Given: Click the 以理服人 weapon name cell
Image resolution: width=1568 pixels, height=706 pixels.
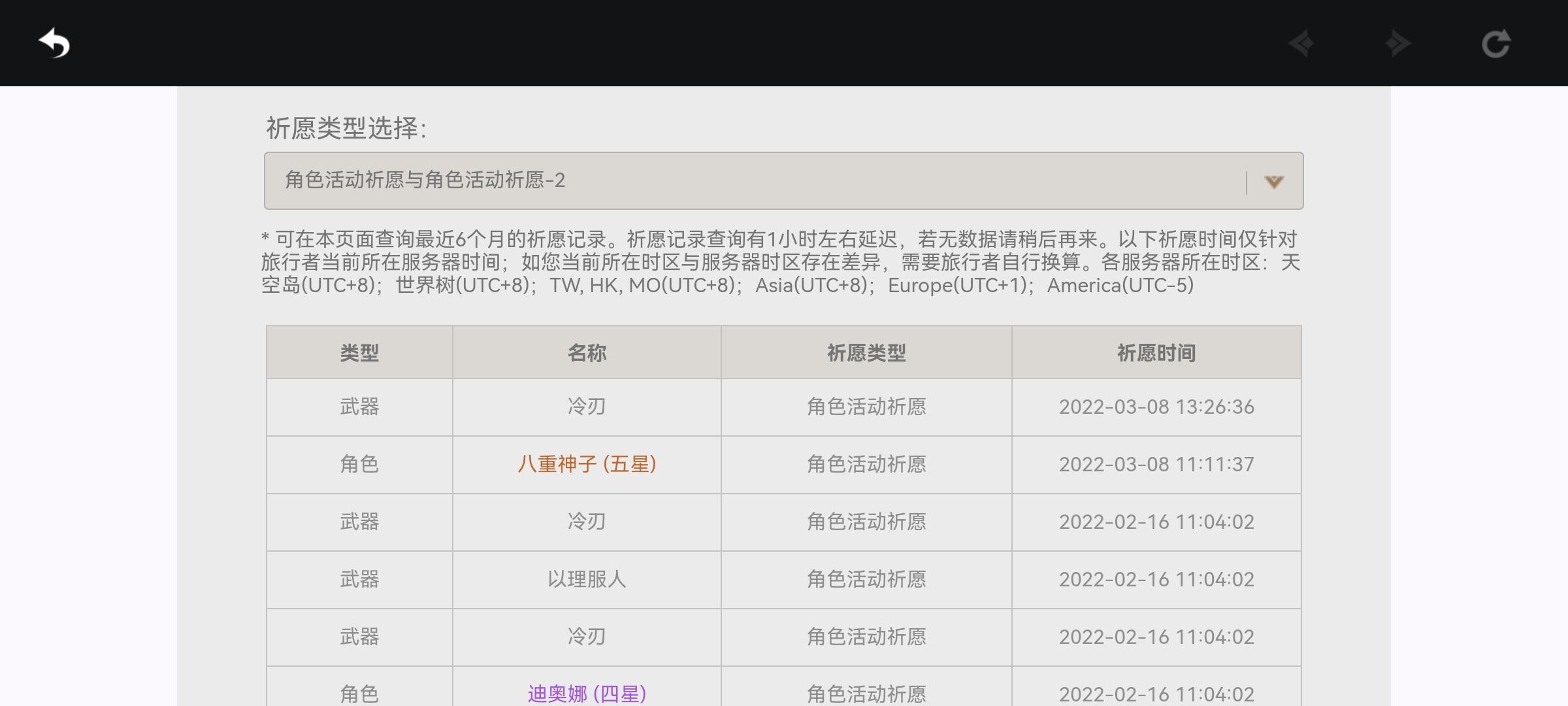Looking at the screenshot, I should 587,579.
